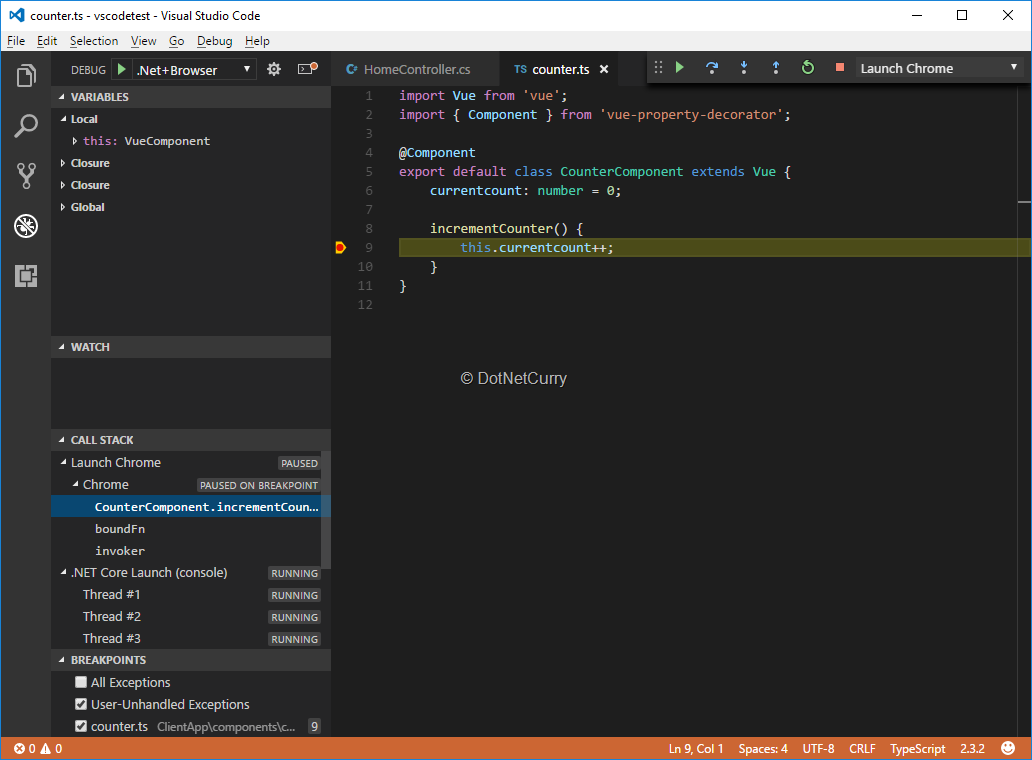Open the File menu
The height and width of the screenshot is (760, 1032).
[16, 41]
